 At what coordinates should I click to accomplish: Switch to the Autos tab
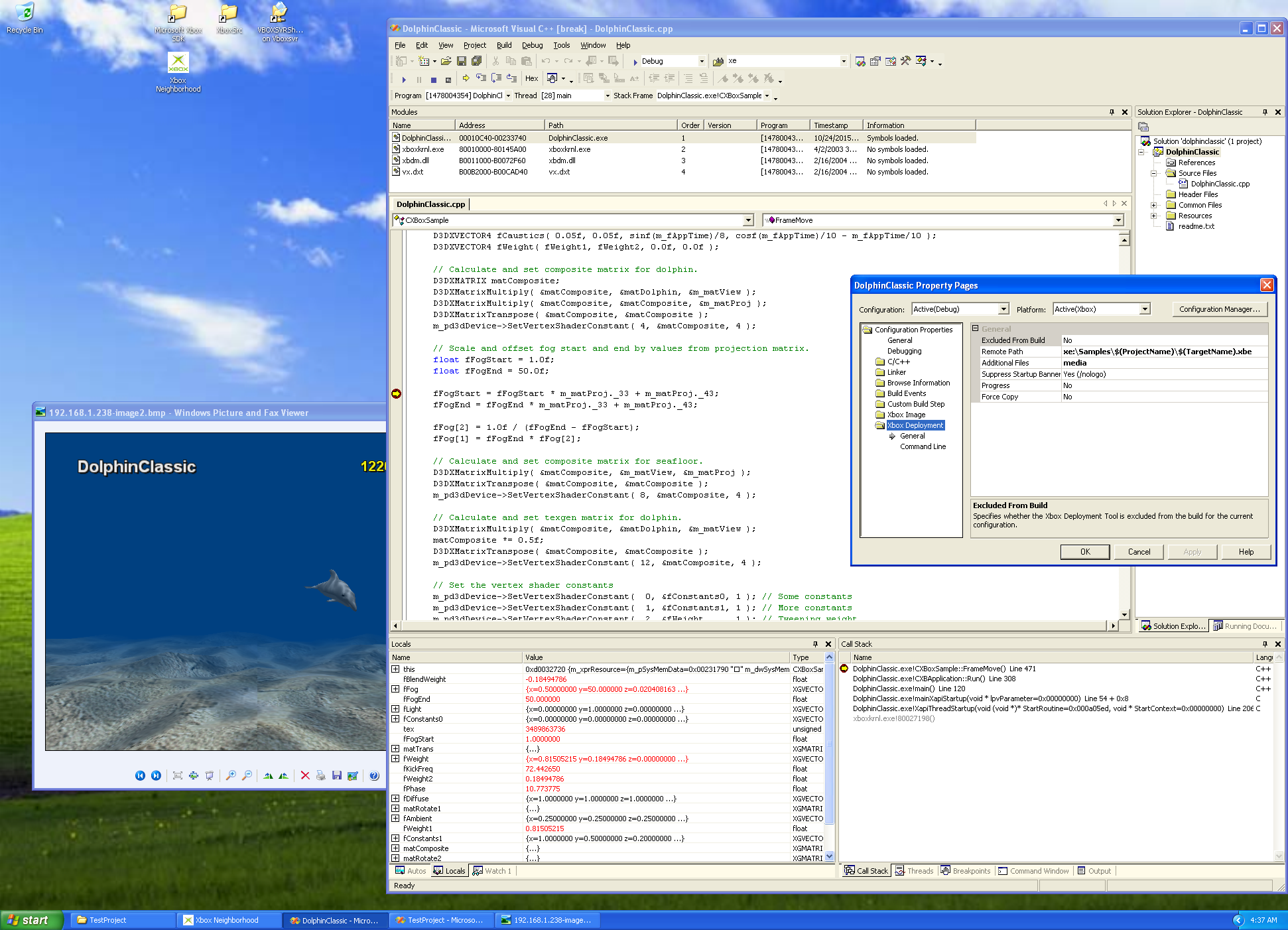pos(411,871)
